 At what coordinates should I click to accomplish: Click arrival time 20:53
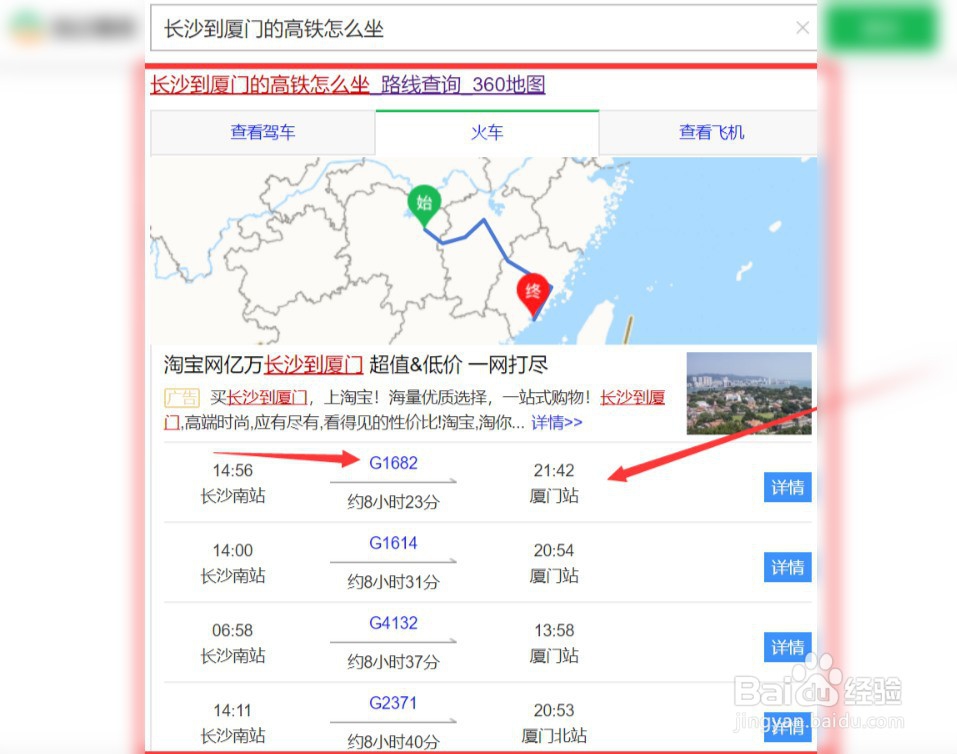[554, 711]
